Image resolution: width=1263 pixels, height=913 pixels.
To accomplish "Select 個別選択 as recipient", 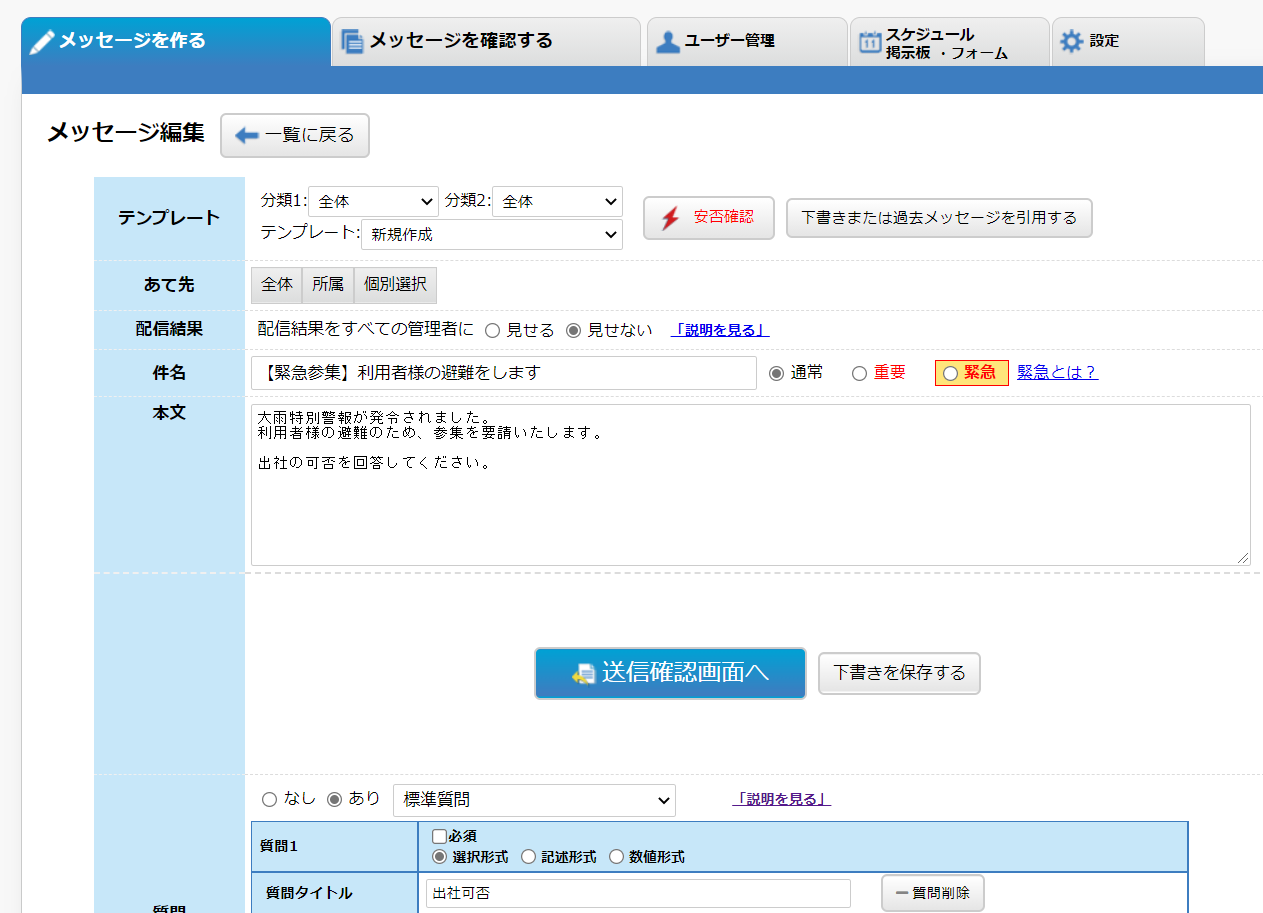I will [395, 285].
